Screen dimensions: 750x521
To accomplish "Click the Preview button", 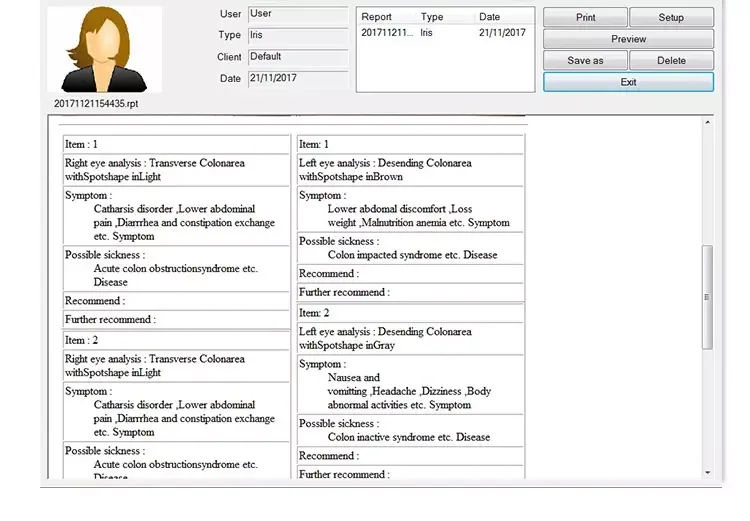I will [x=628, y=39].
